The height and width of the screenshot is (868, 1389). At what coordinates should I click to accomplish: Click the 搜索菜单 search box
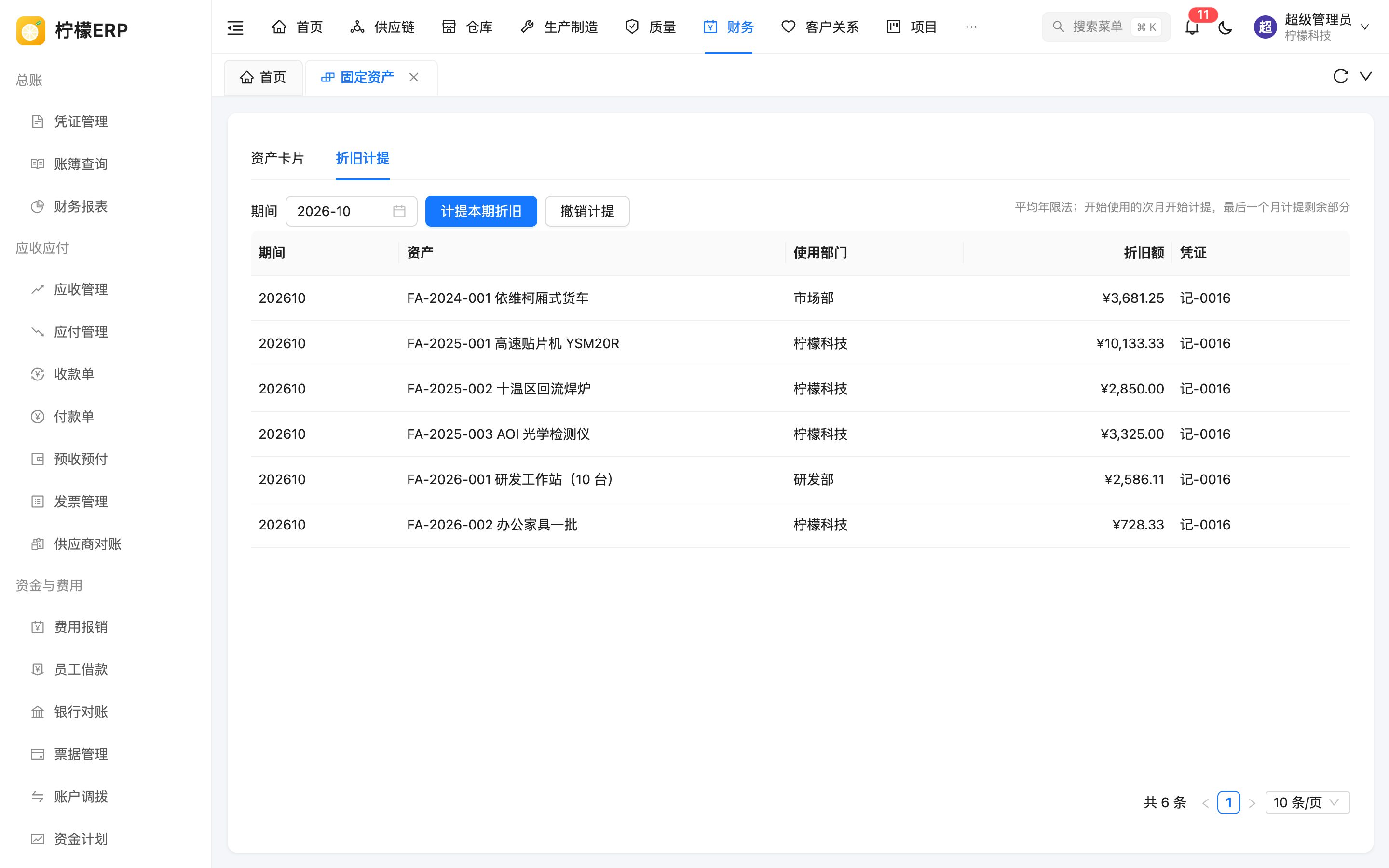1105,27
